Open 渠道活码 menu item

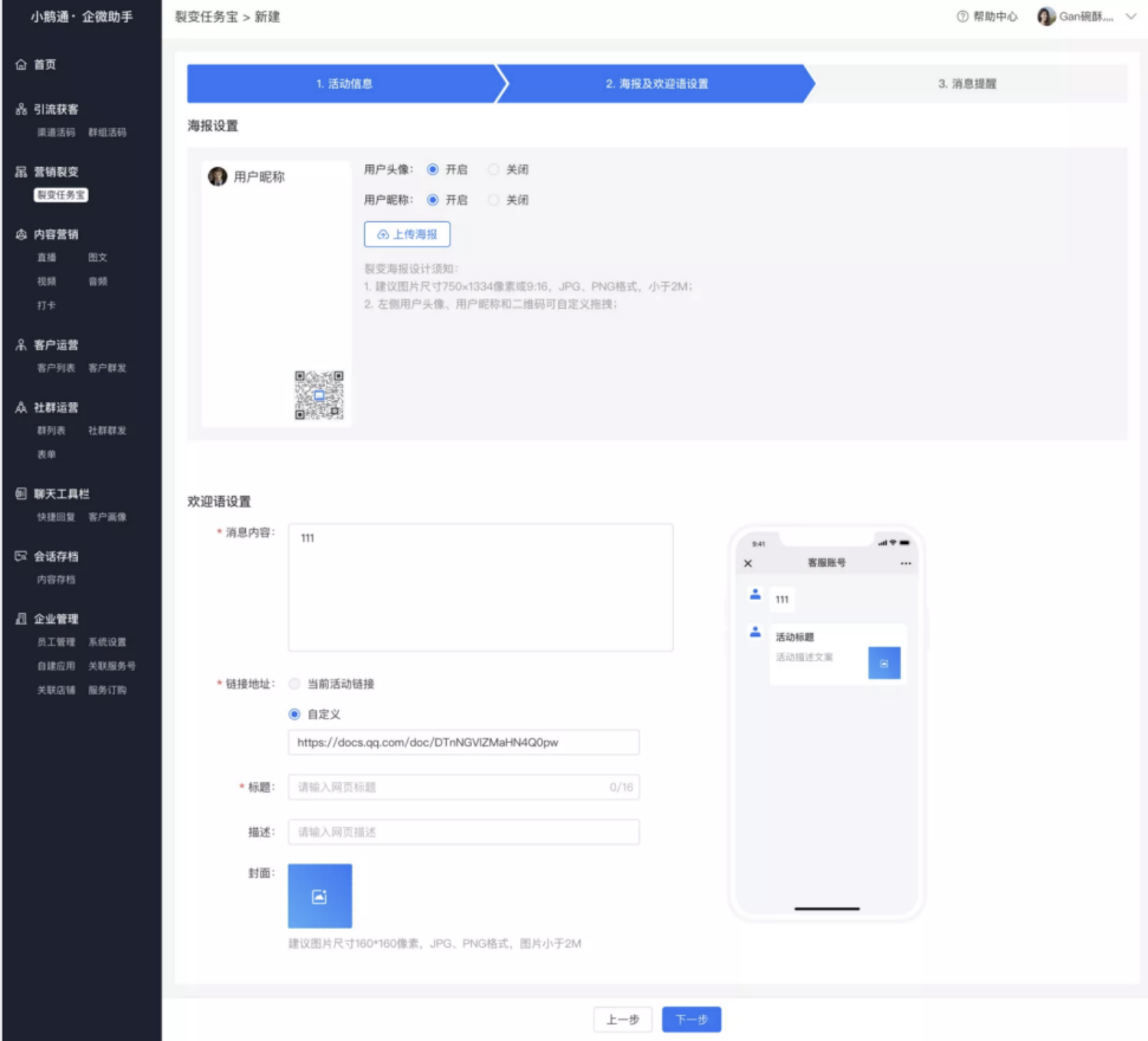point(56,132)
